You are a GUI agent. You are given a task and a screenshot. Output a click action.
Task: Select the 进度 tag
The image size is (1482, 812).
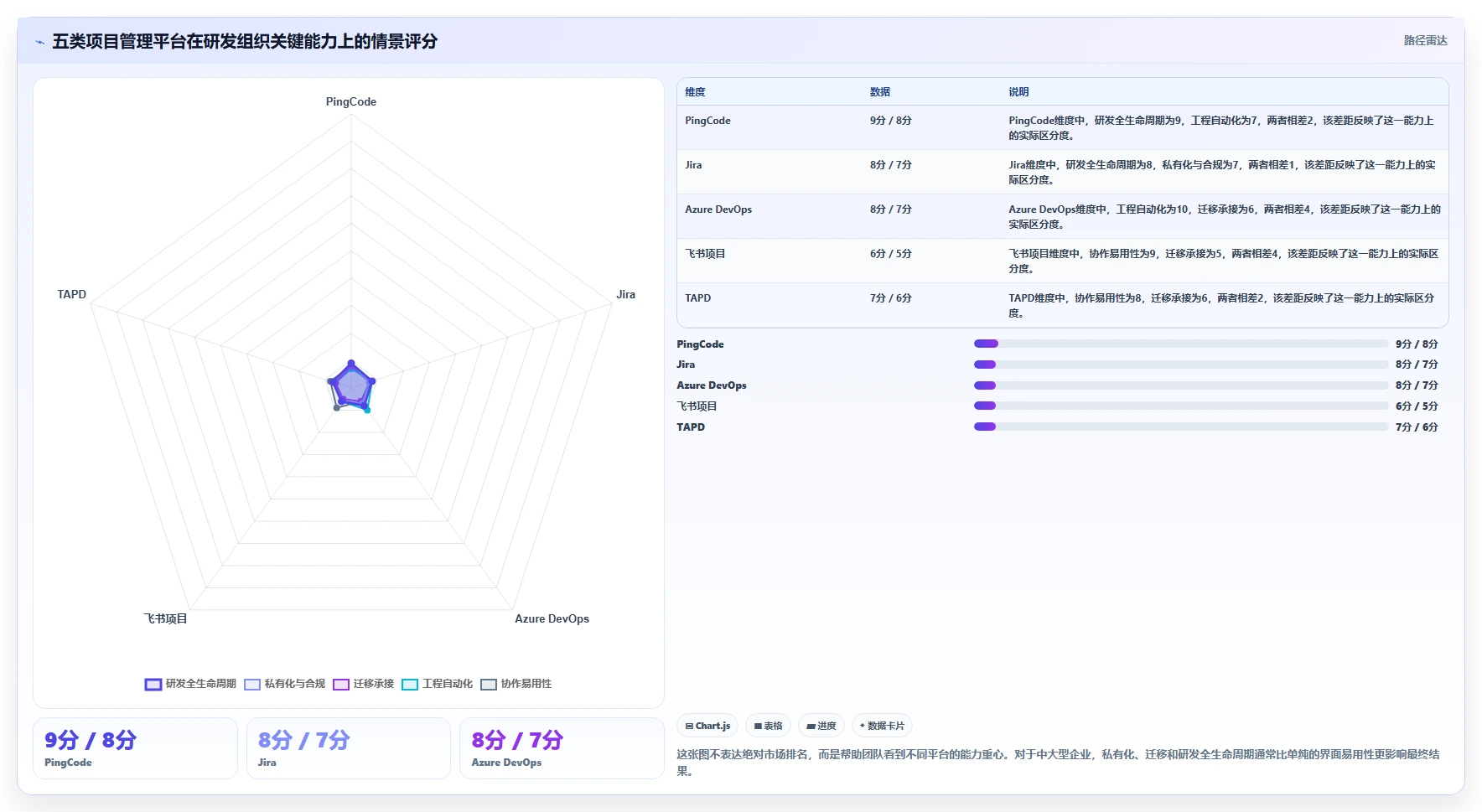pyautogui.click(x=821, y=726)
